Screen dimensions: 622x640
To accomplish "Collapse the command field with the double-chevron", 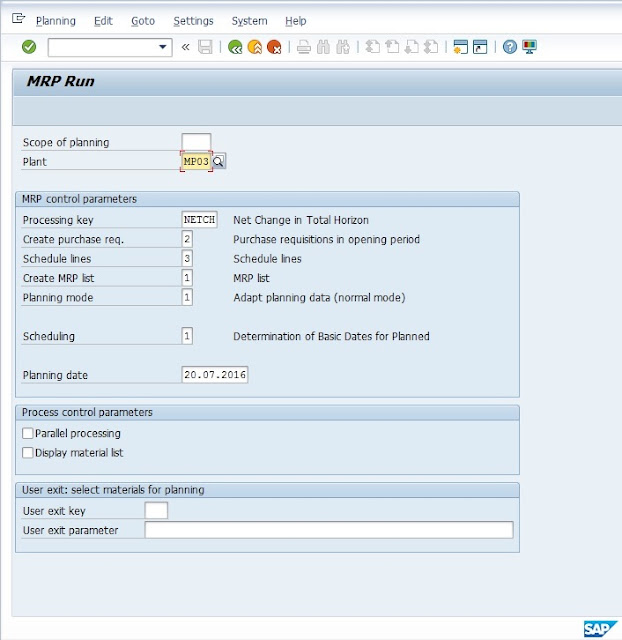I will pyautogui.click(x=185, y=47).
